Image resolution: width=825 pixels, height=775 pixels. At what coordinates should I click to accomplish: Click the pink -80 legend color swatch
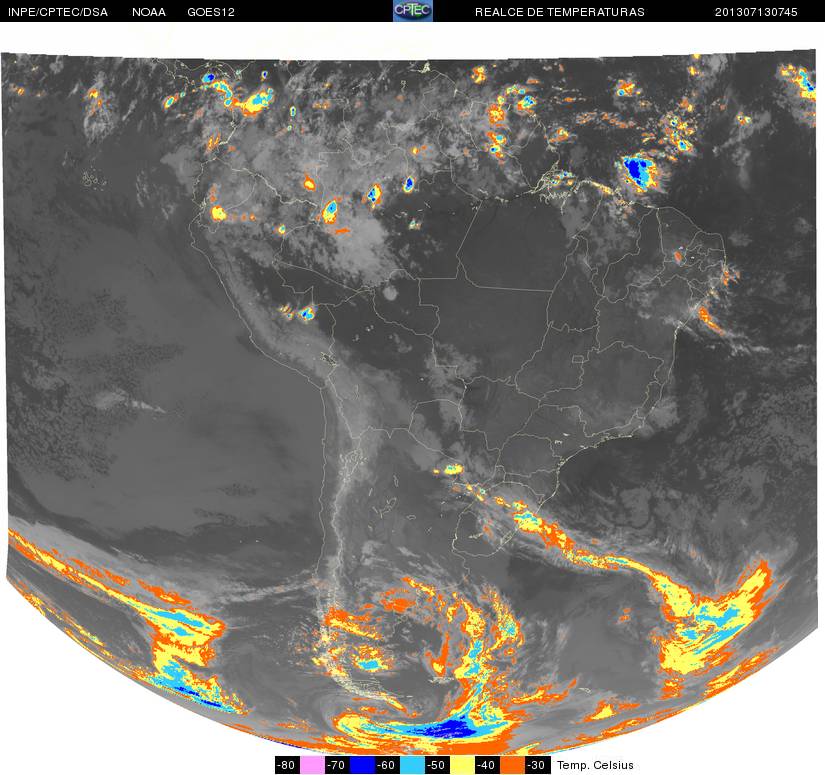pos(313,765)
